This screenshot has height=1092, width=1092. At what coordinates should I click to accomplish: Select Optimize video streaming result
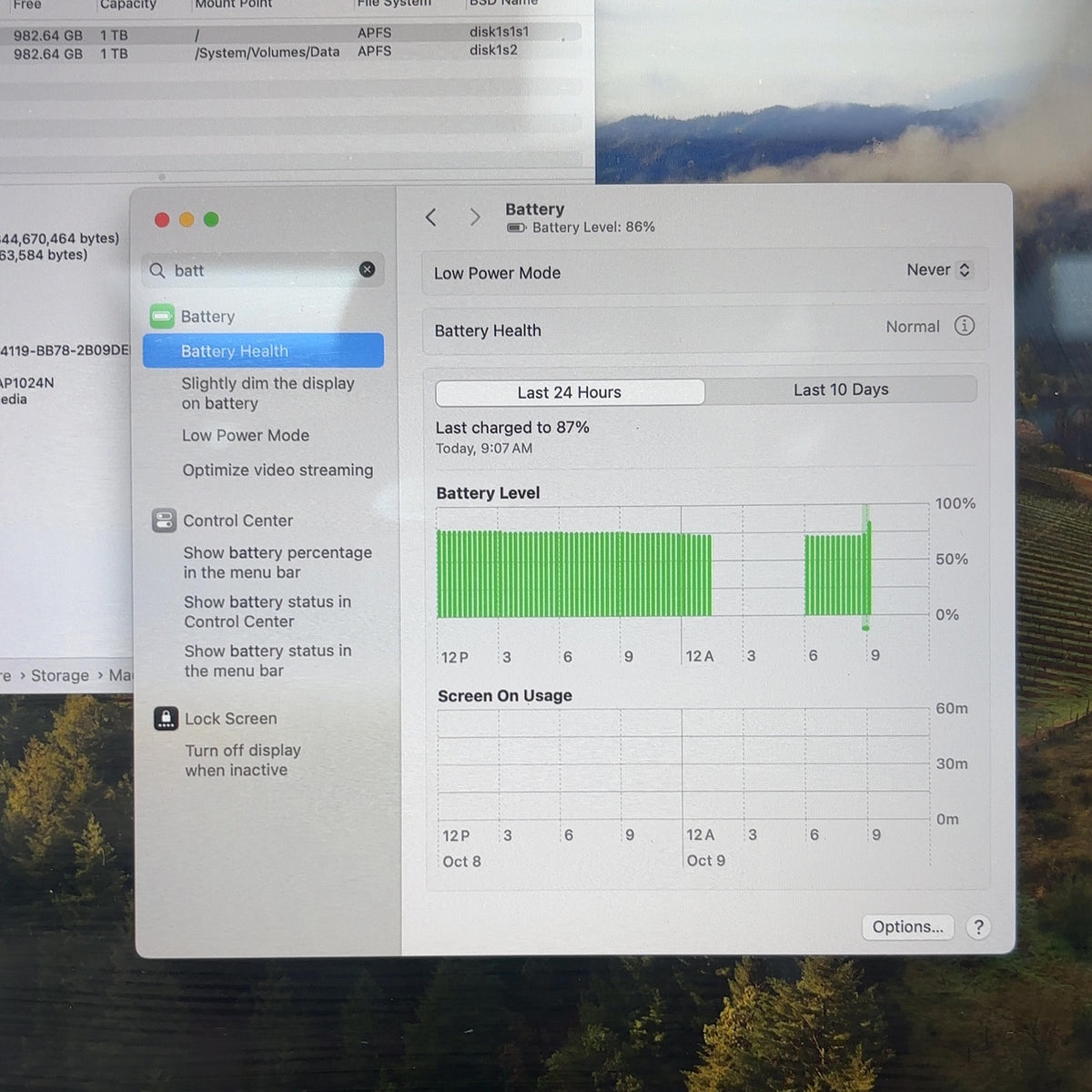[x=278, y=470]
